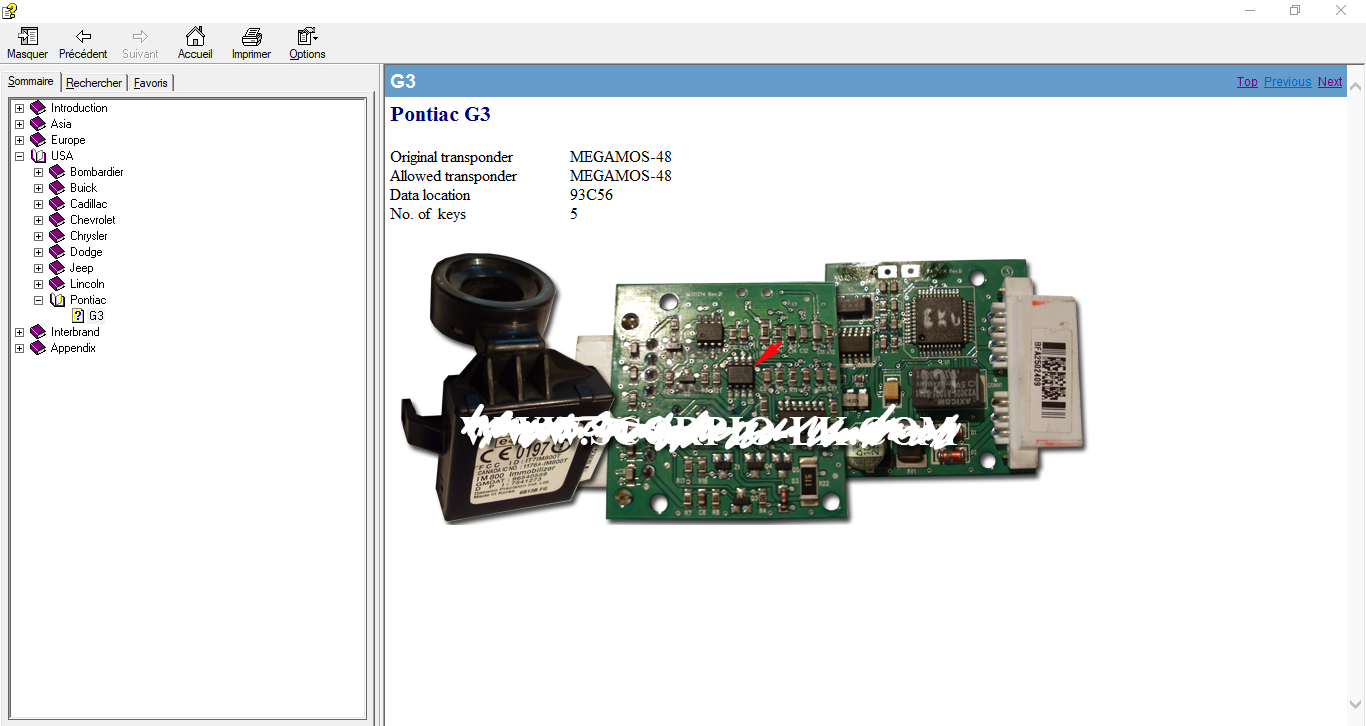Screen dimensions: 1366x726
Task: Open the Accueil home icon
Action: (195, 38)
